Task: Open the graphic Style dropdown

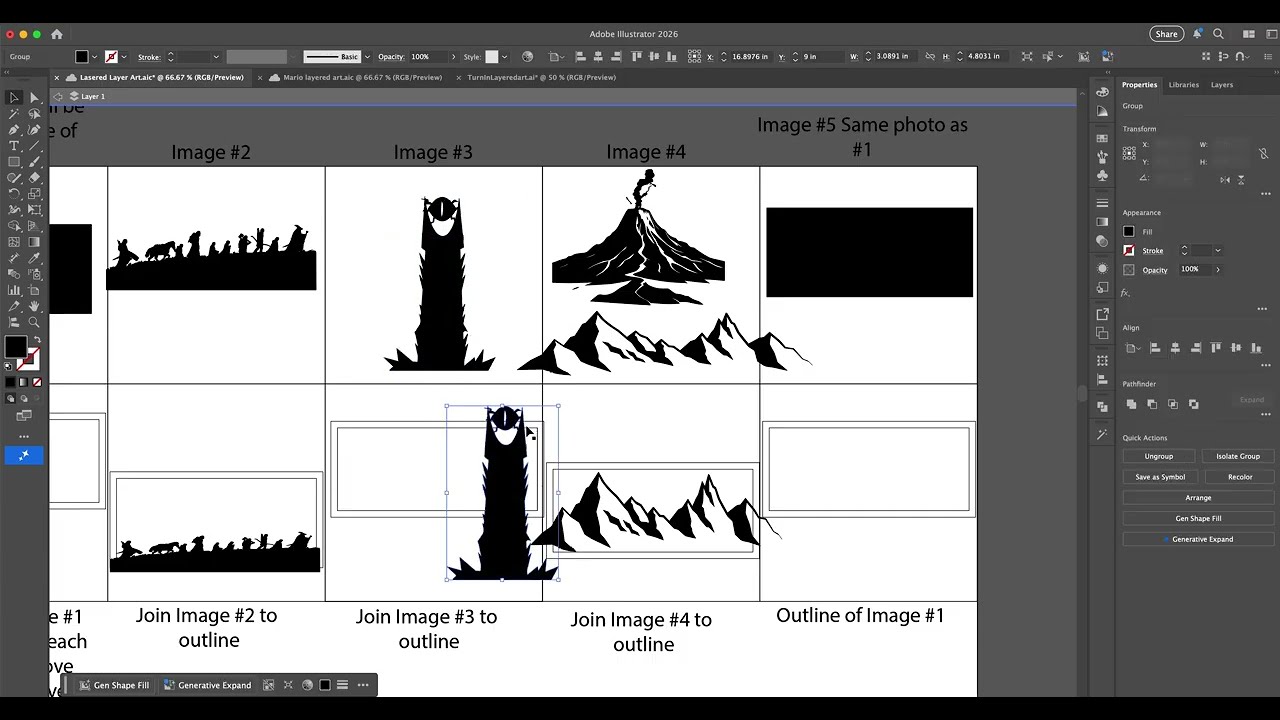Action: [x=504, y=57]
